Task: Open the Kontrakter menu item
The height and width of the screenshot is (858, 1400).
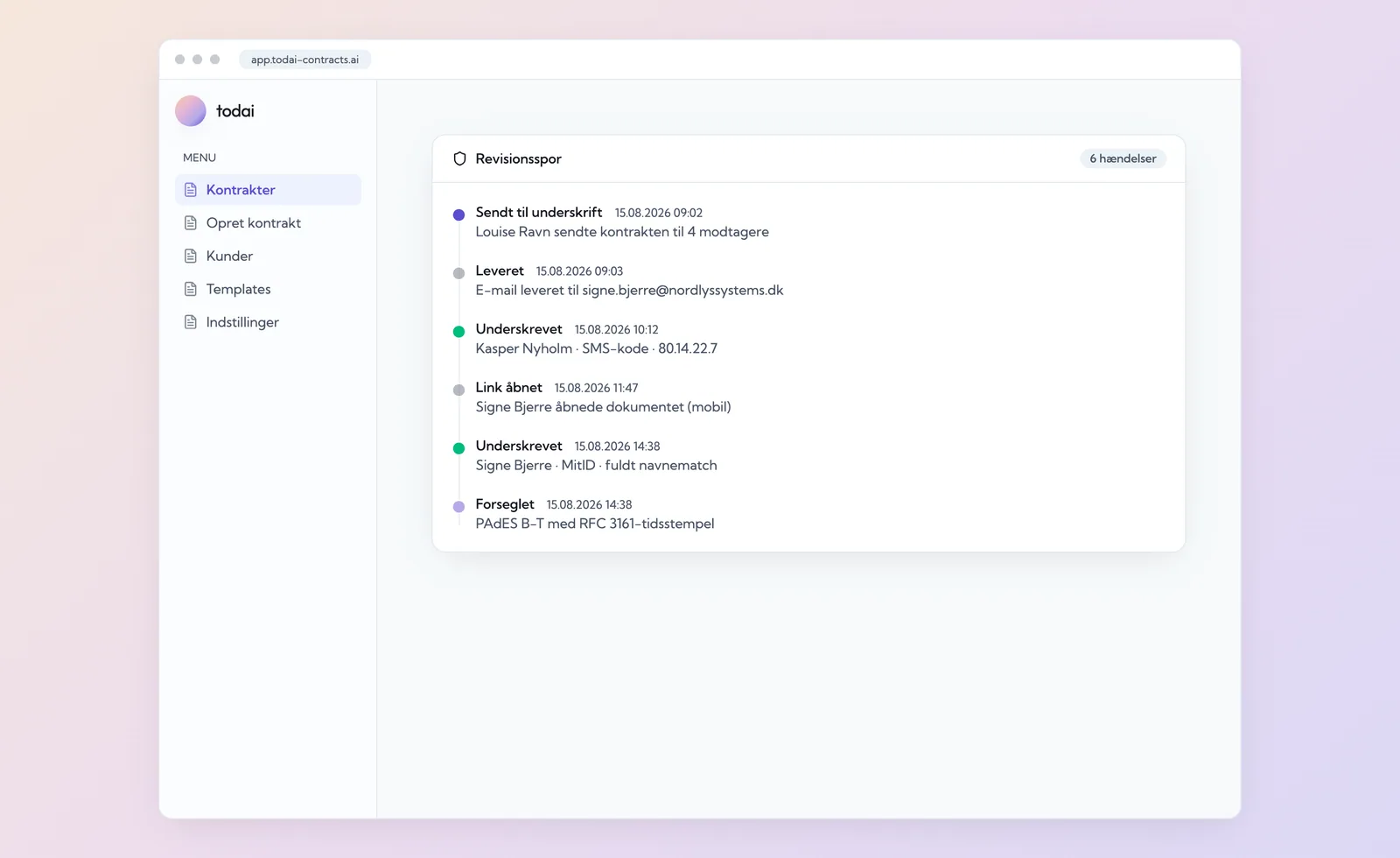Action: click(268, 190)
